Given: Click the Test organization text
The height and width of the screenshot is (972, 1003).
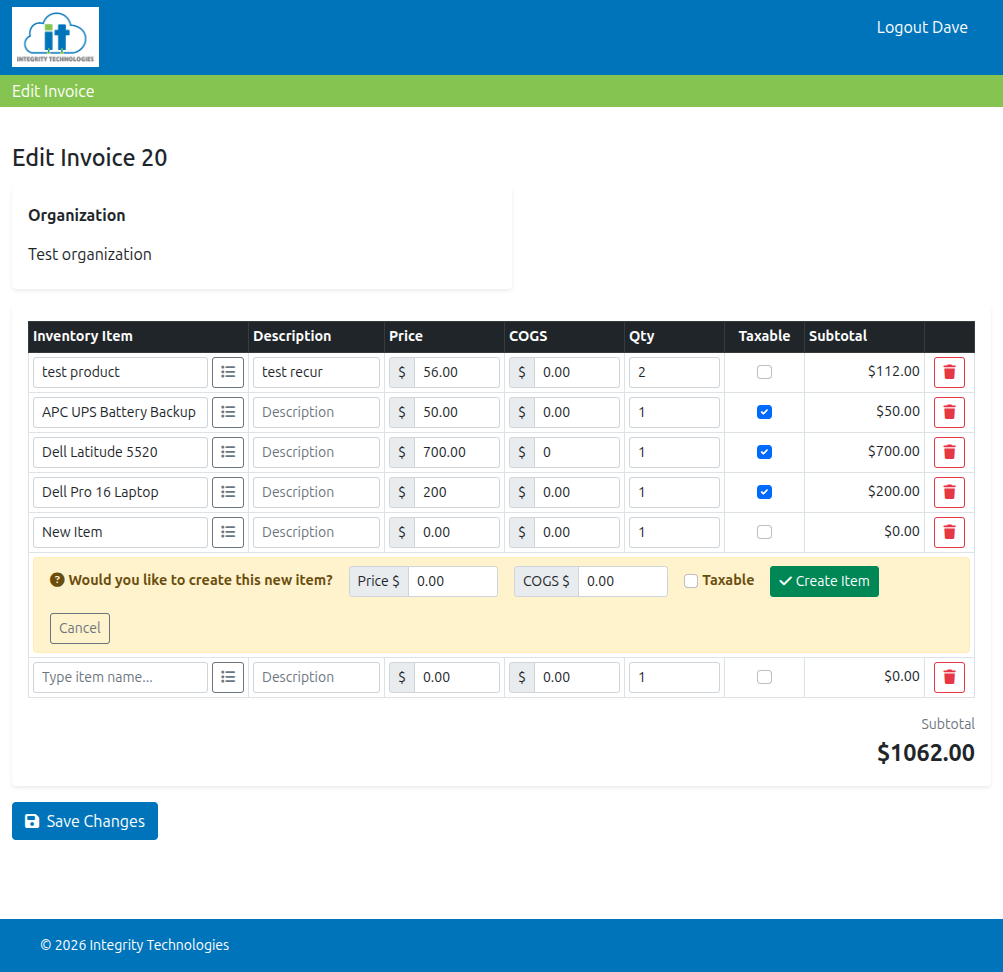Looking at the screenshot, I should click(x=90, y=254).
